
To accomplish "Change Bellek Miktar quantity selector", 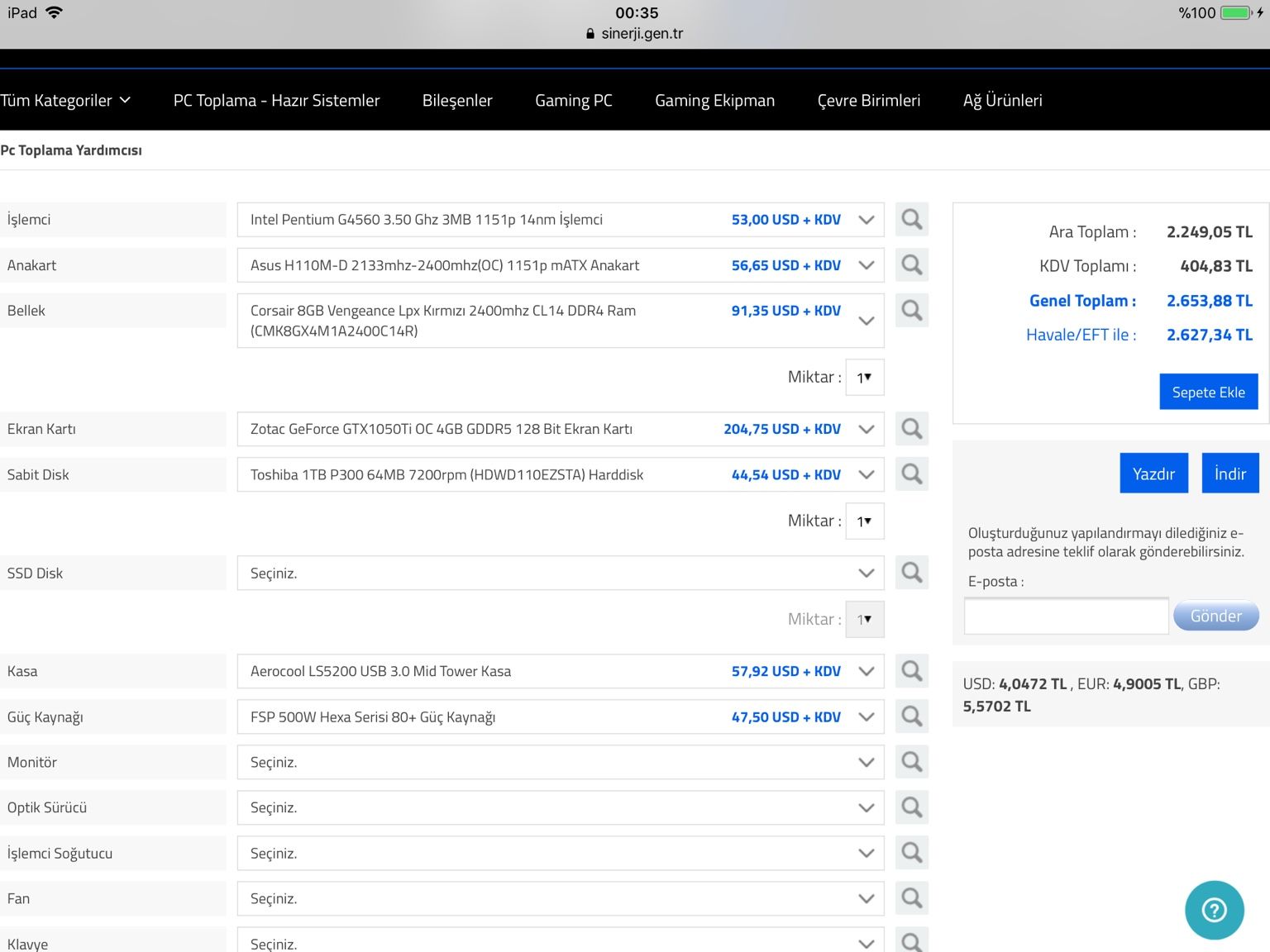I will pyautogui.click(x=865, y=378).
